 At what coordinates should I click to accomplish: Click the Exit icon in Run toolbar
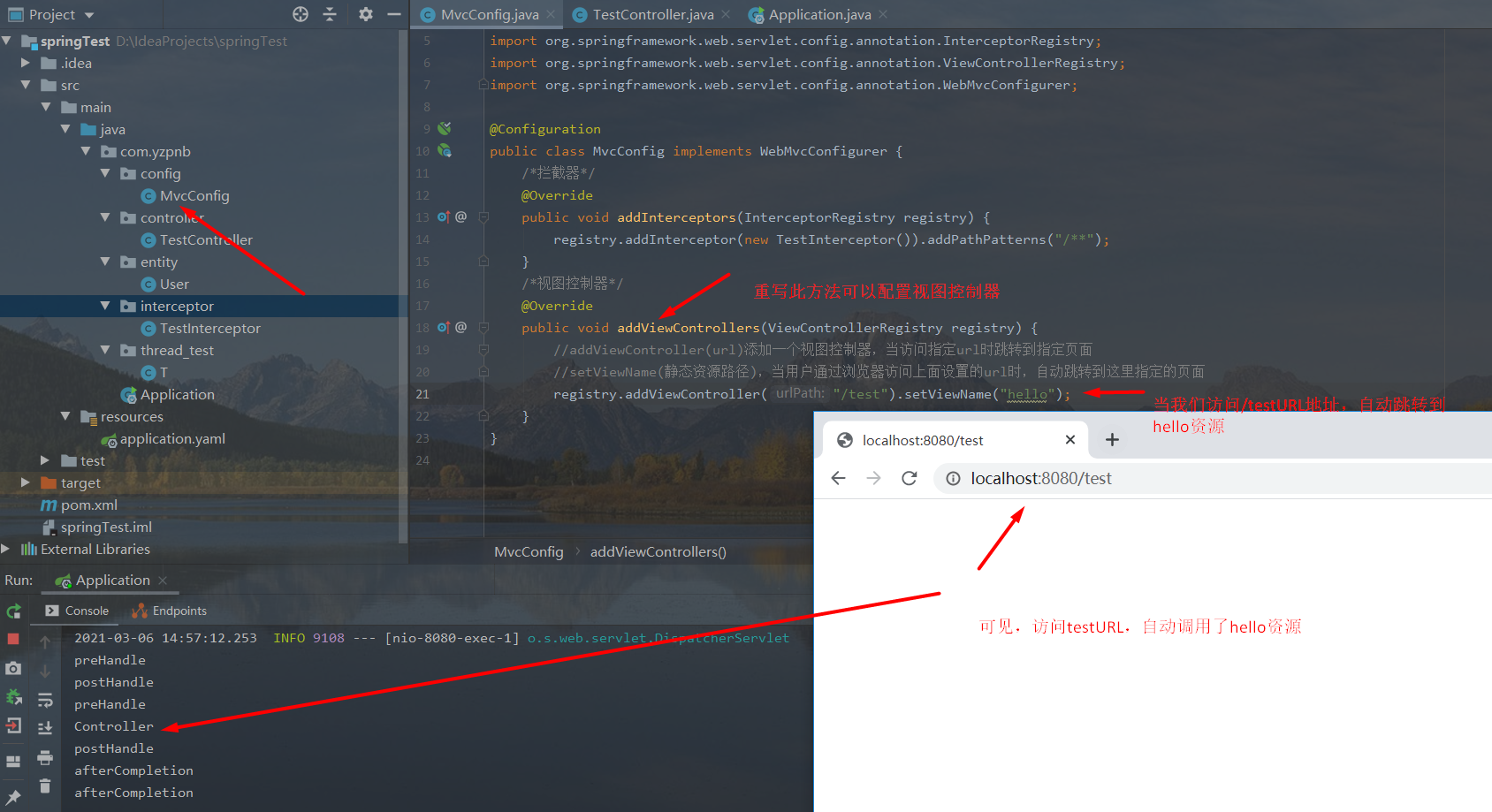13,726
